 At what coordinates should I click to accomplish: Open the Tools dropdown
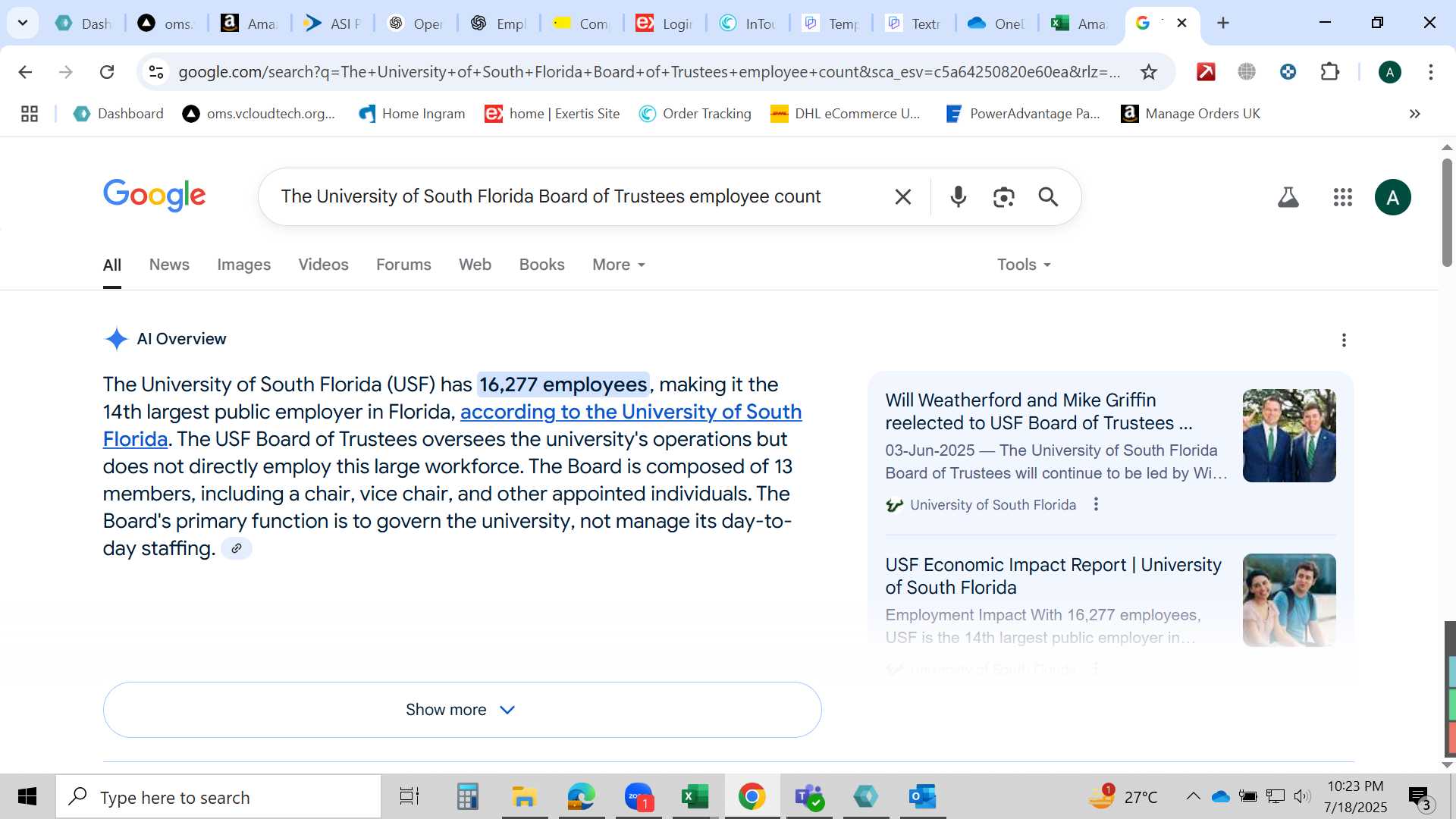point(1024,265)
